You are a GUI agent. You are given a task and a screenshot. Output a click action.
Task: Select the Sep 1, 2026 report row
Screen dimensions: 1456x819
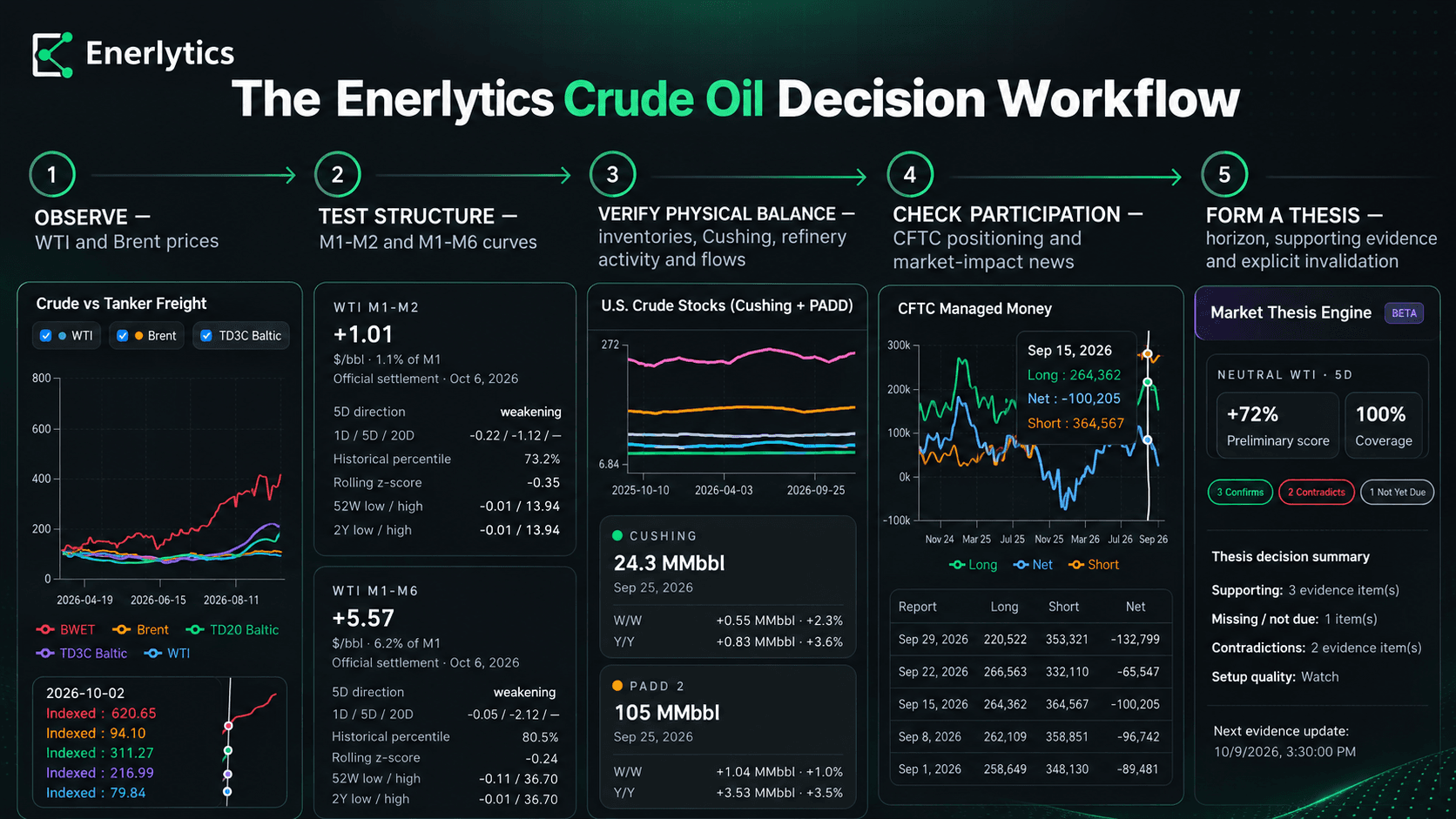(1030, 769)
